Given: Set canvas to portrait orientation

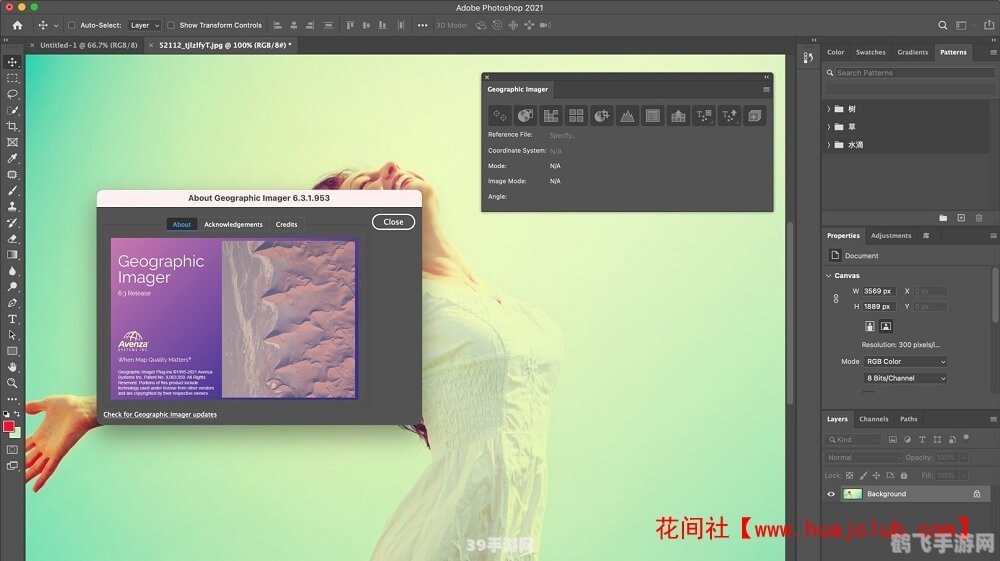Looking at the screenshot, I should pyautogui.click(x=870, y=326).
